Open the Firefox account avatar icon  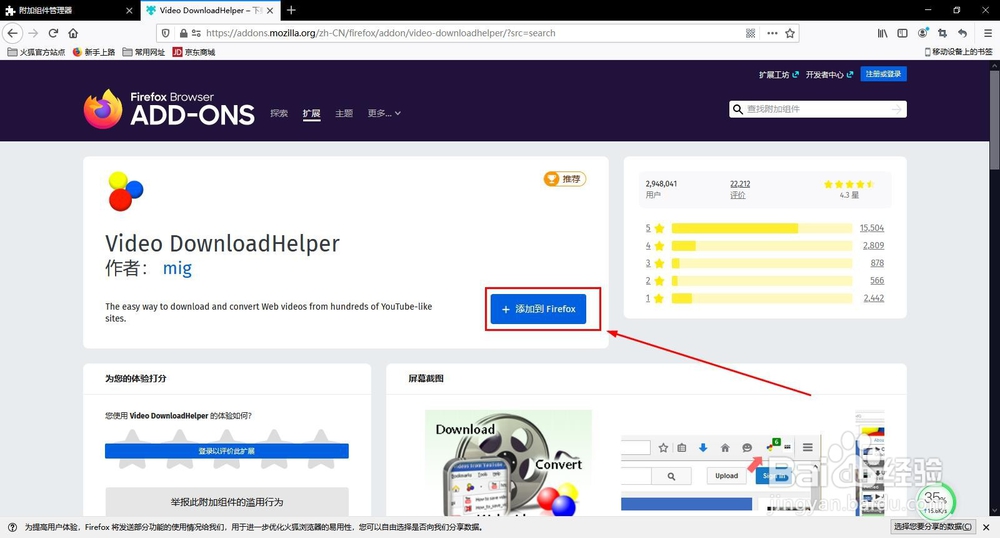tap(923, 33)
